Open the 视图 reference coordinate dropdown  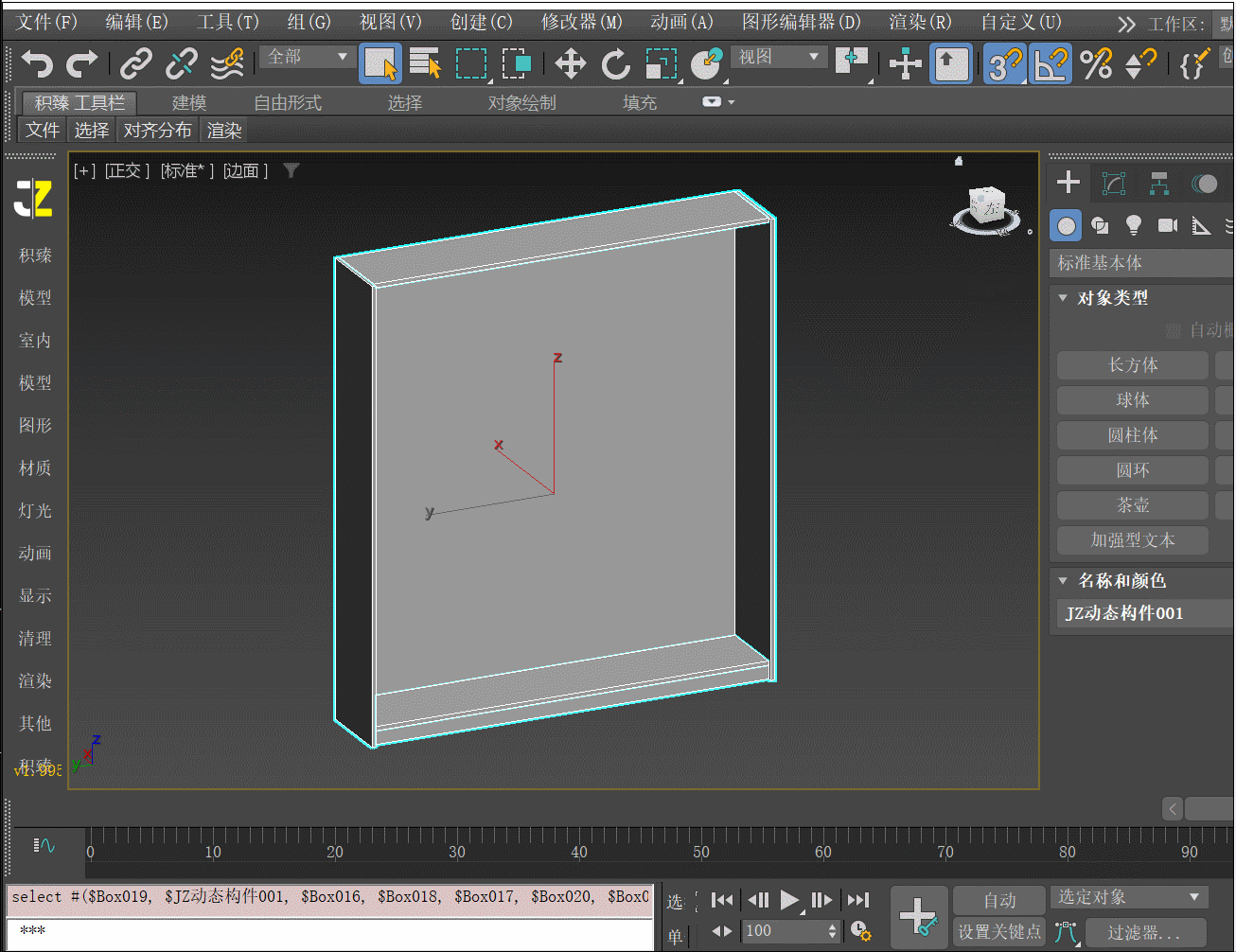779,57
